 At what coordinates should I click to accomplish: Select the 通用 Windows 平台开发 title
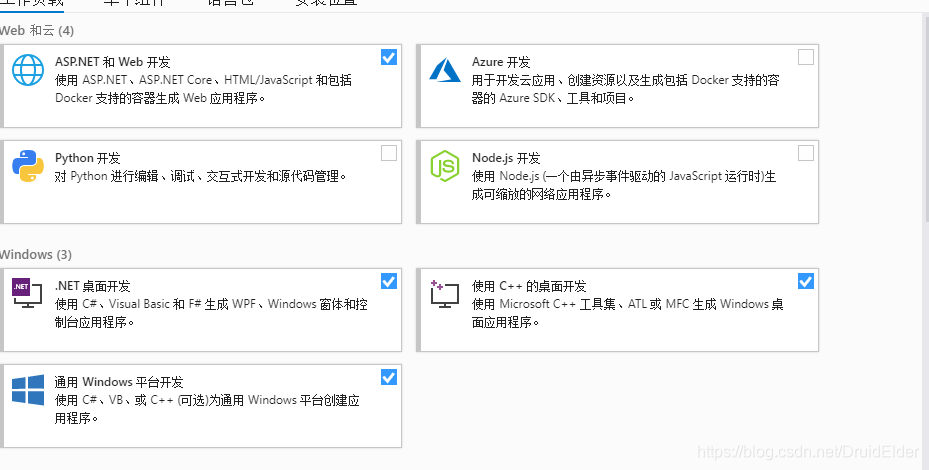point(119,382)
